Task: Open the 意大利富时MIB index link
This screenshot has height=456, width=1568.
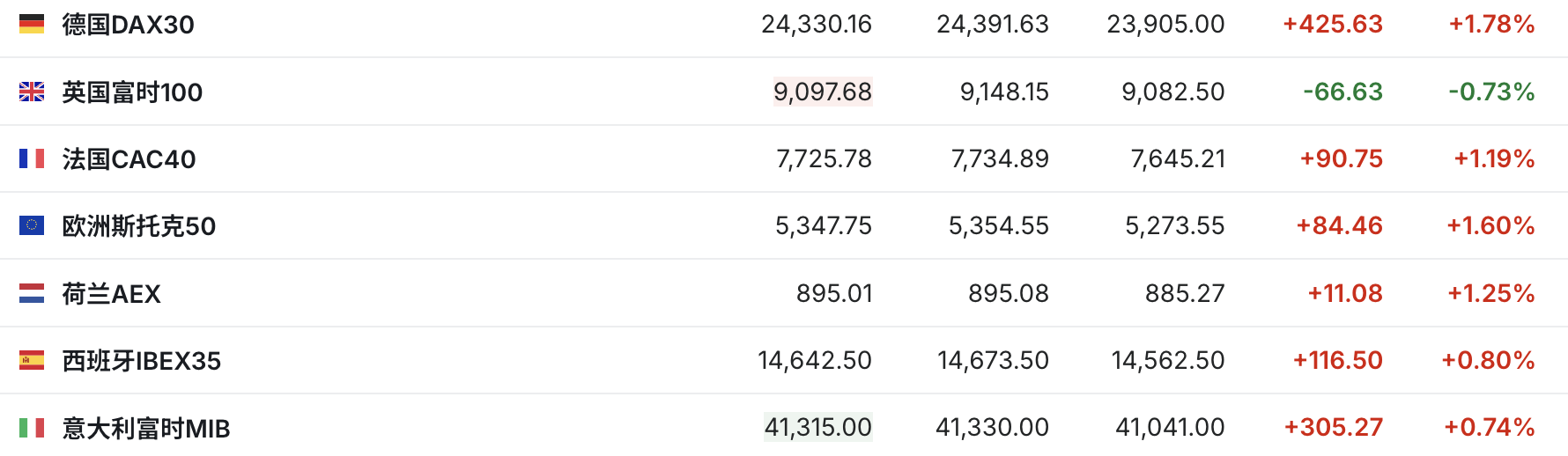Action: coord(146,428)
